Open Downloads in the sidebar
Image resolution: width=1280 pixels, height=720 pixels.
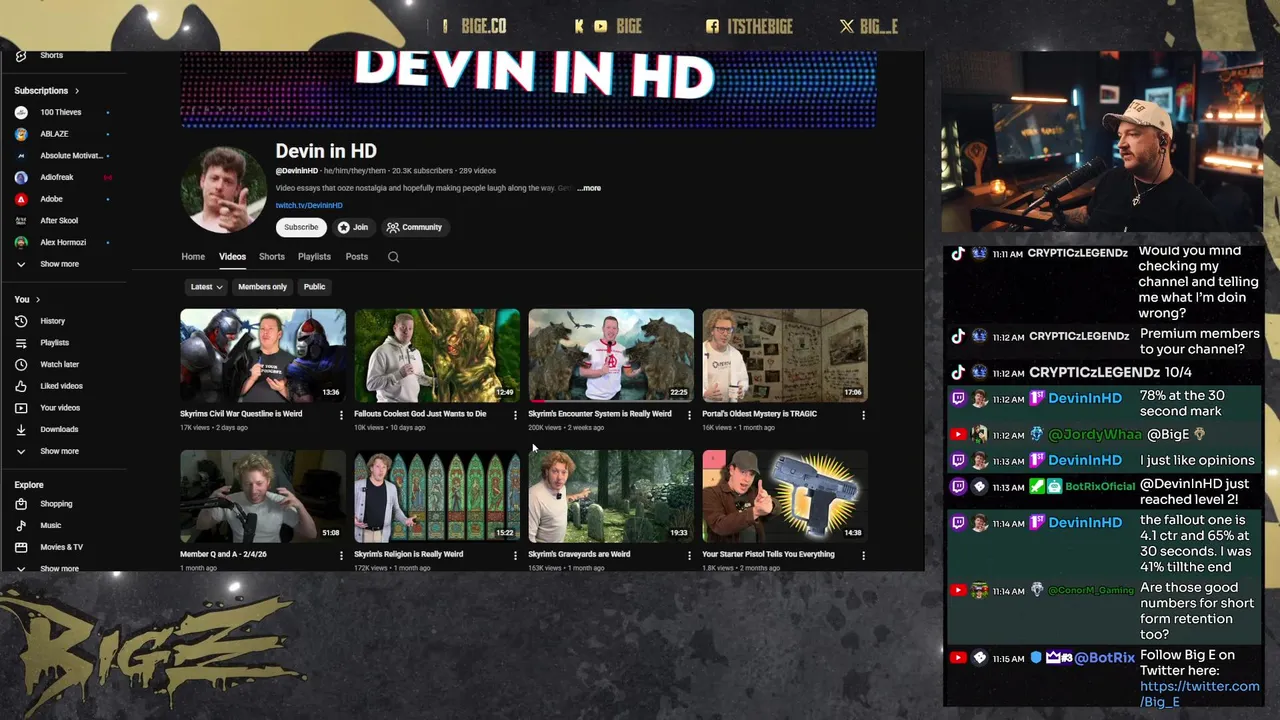click(58, 429)
